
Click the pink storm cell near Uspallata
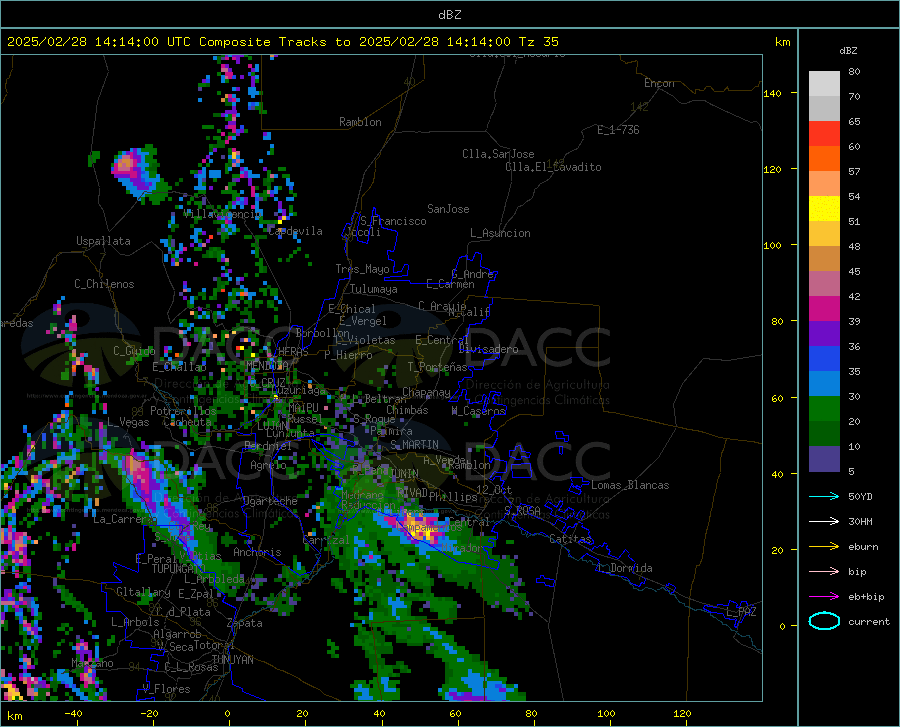point(127,165)
